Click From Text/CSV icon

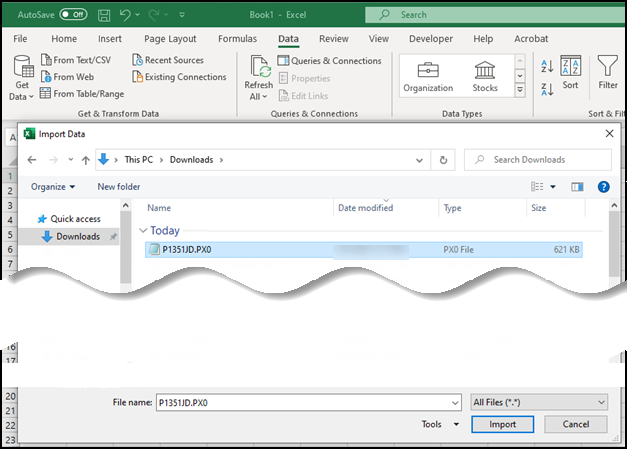(46, 60)
